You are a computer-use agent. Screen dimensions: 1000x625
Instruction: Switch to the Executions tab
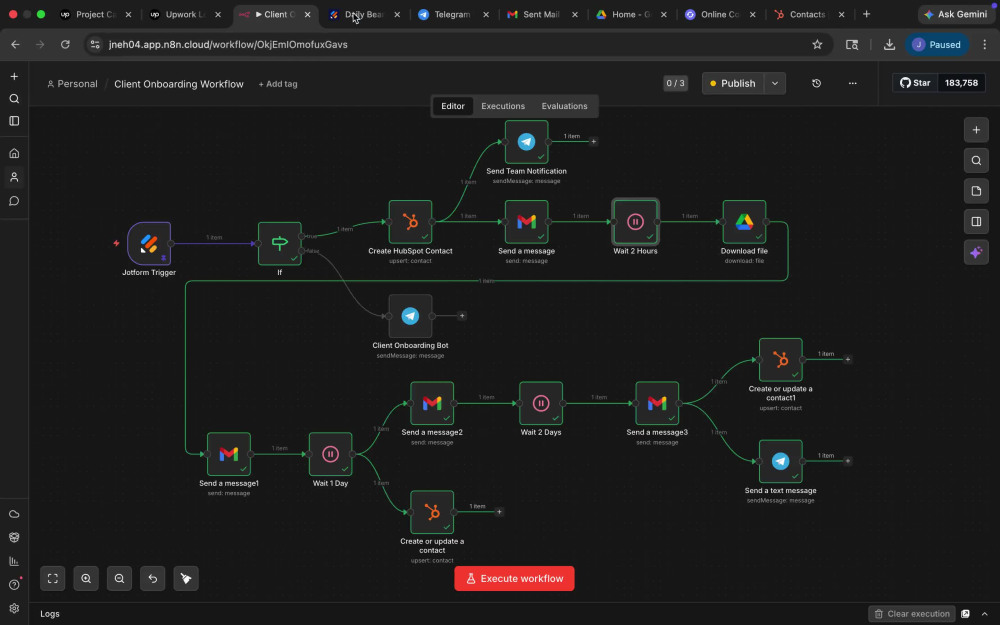coord(503,106)
